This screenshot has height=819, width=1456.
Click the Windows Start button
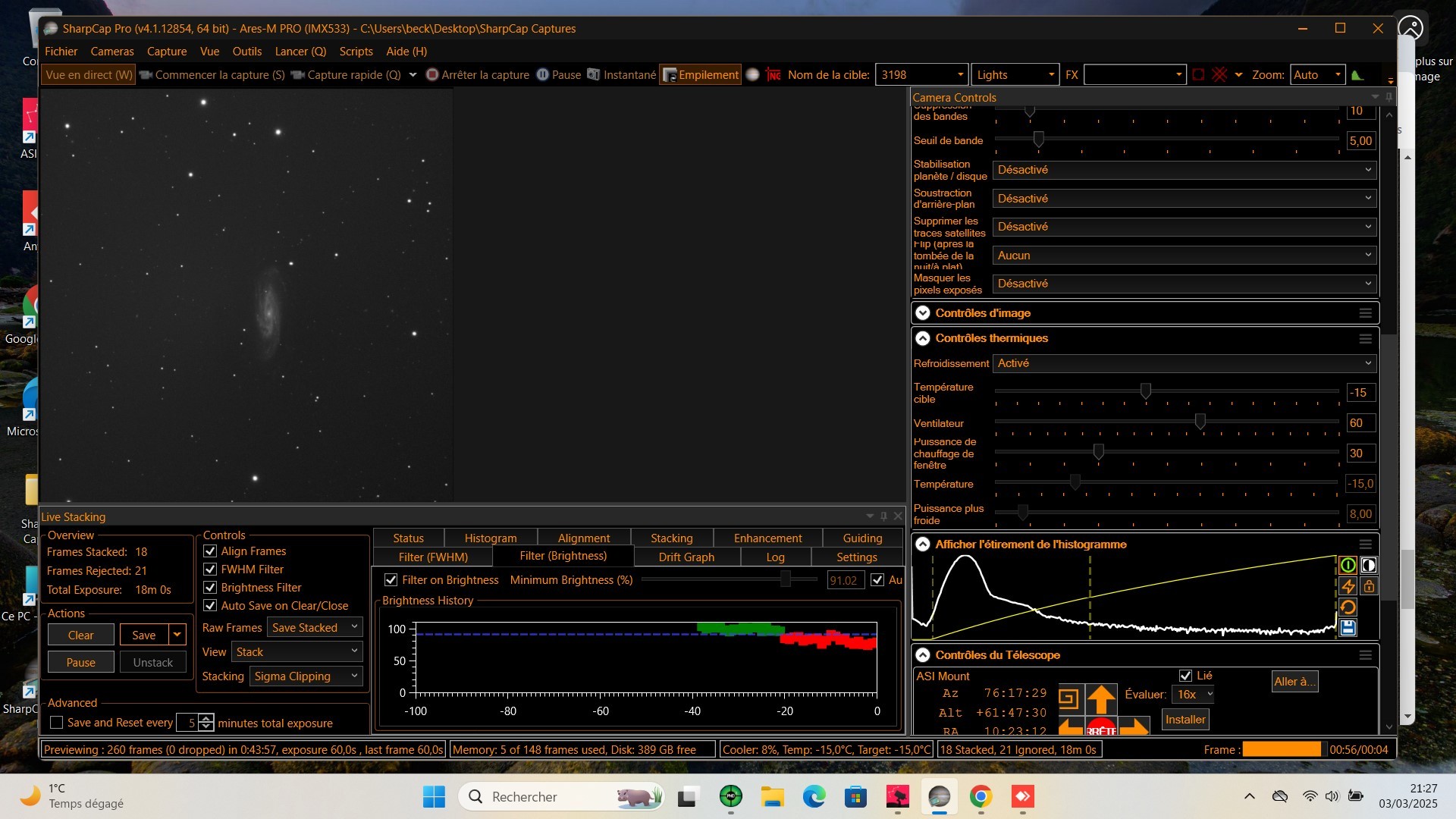coord(434,796)
